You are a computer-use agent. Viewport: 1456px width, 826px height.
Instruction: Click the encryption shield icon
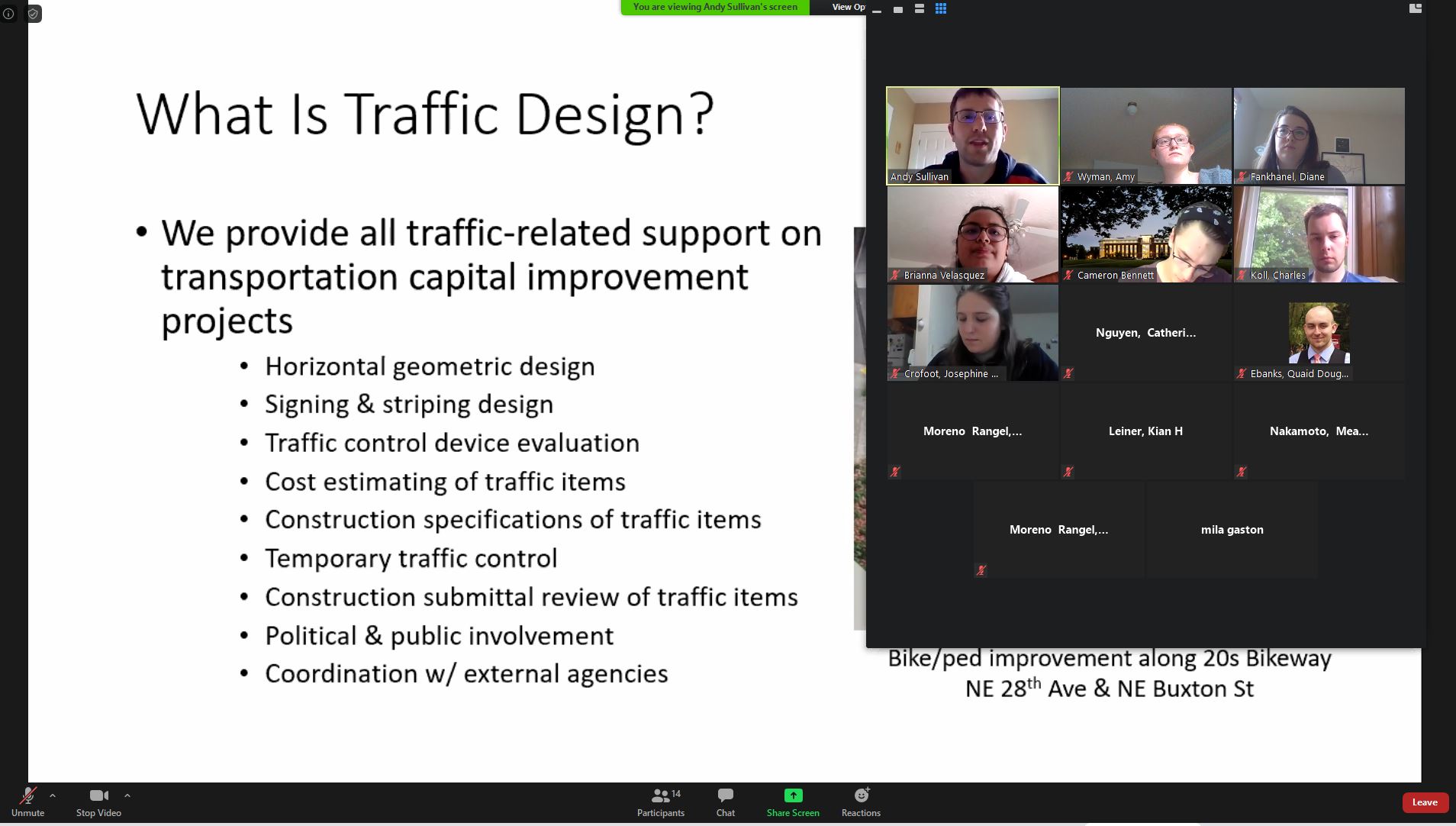click(x=33, y=14)
